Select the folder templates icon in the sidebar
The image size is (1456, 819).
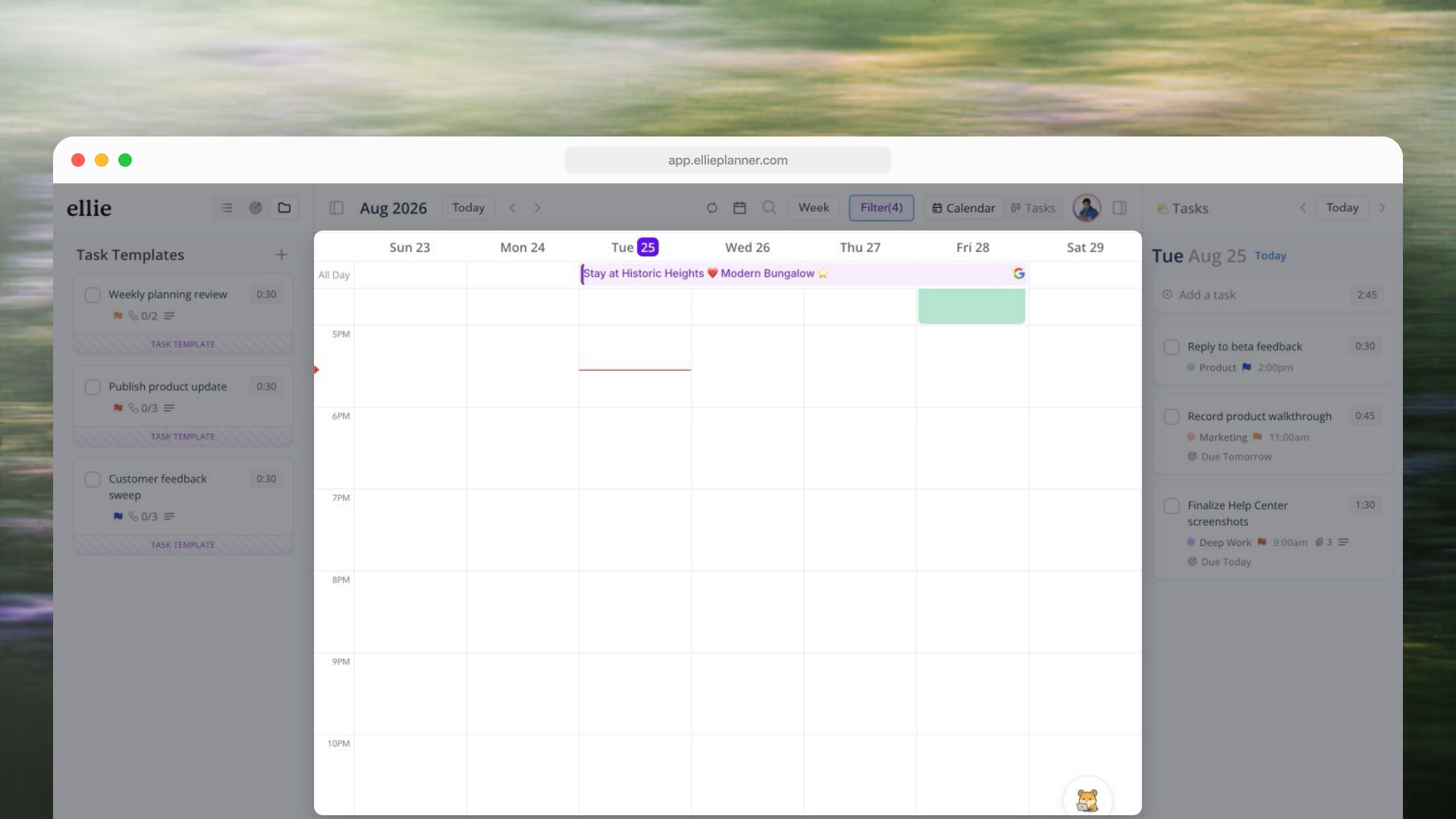coord(284,208)
